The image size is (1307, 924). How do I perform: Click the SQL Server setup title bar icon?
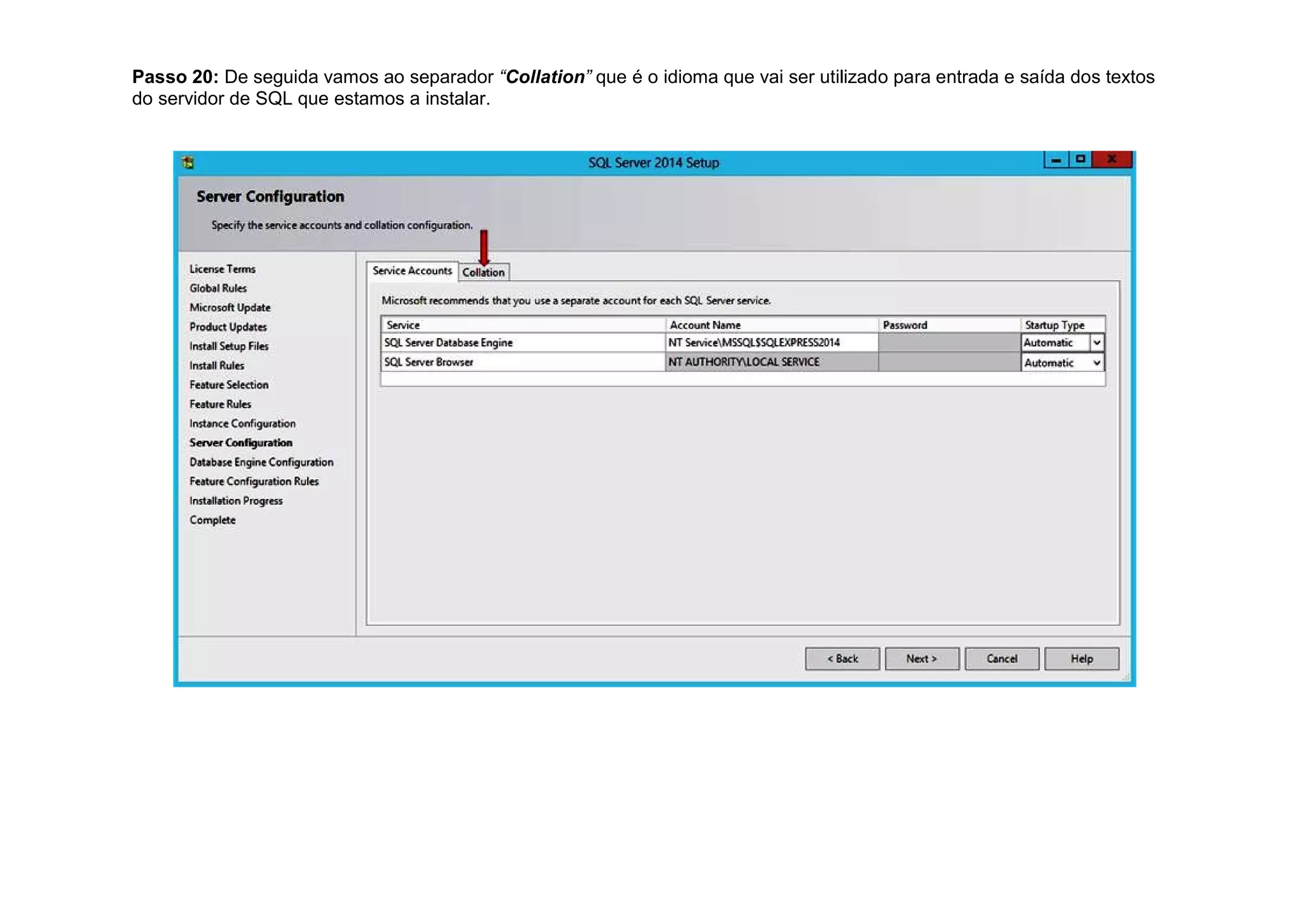[x=188, y=163]
